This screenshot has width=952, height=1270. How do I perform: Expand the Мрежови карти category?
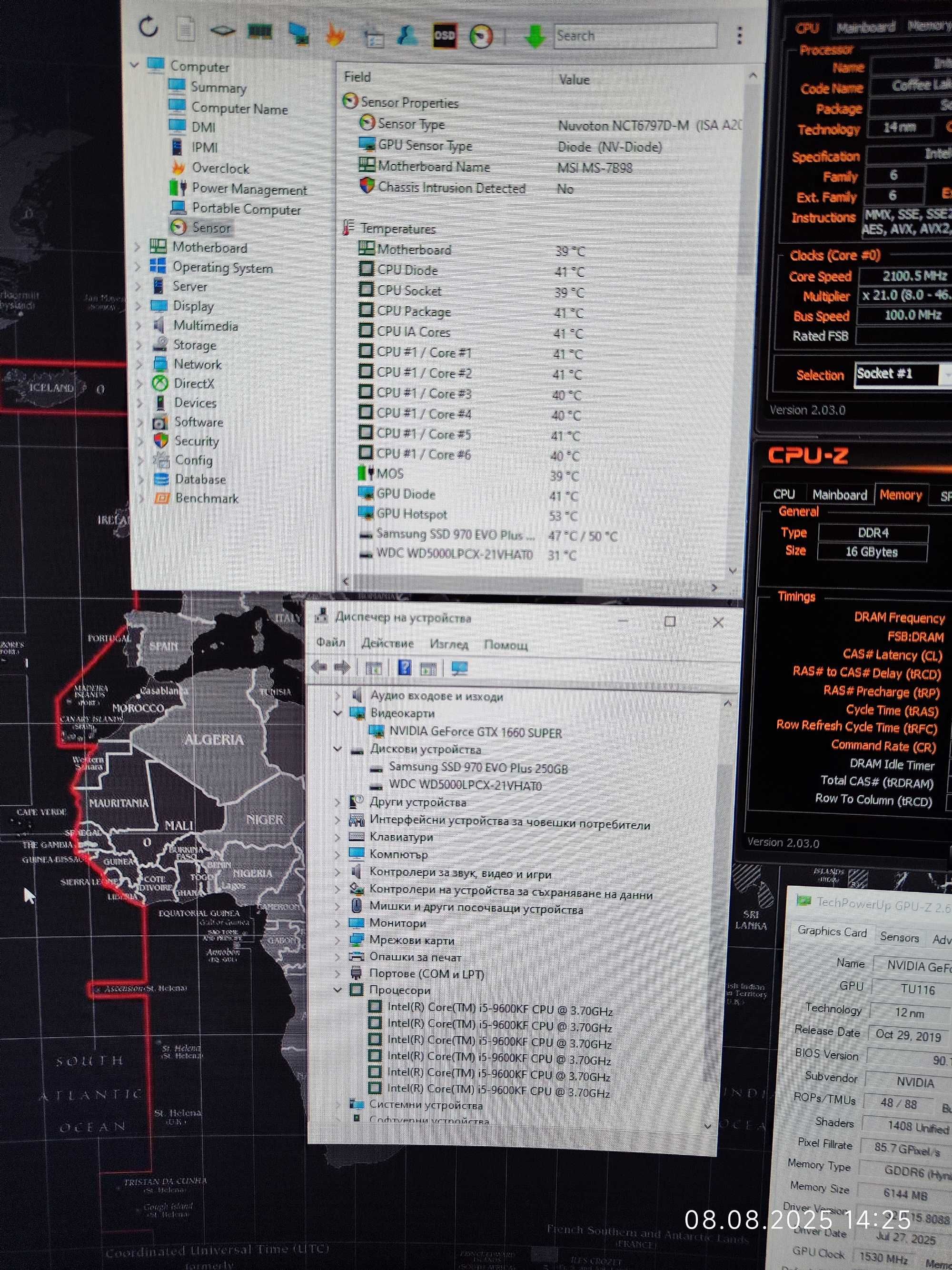point(337,940)
